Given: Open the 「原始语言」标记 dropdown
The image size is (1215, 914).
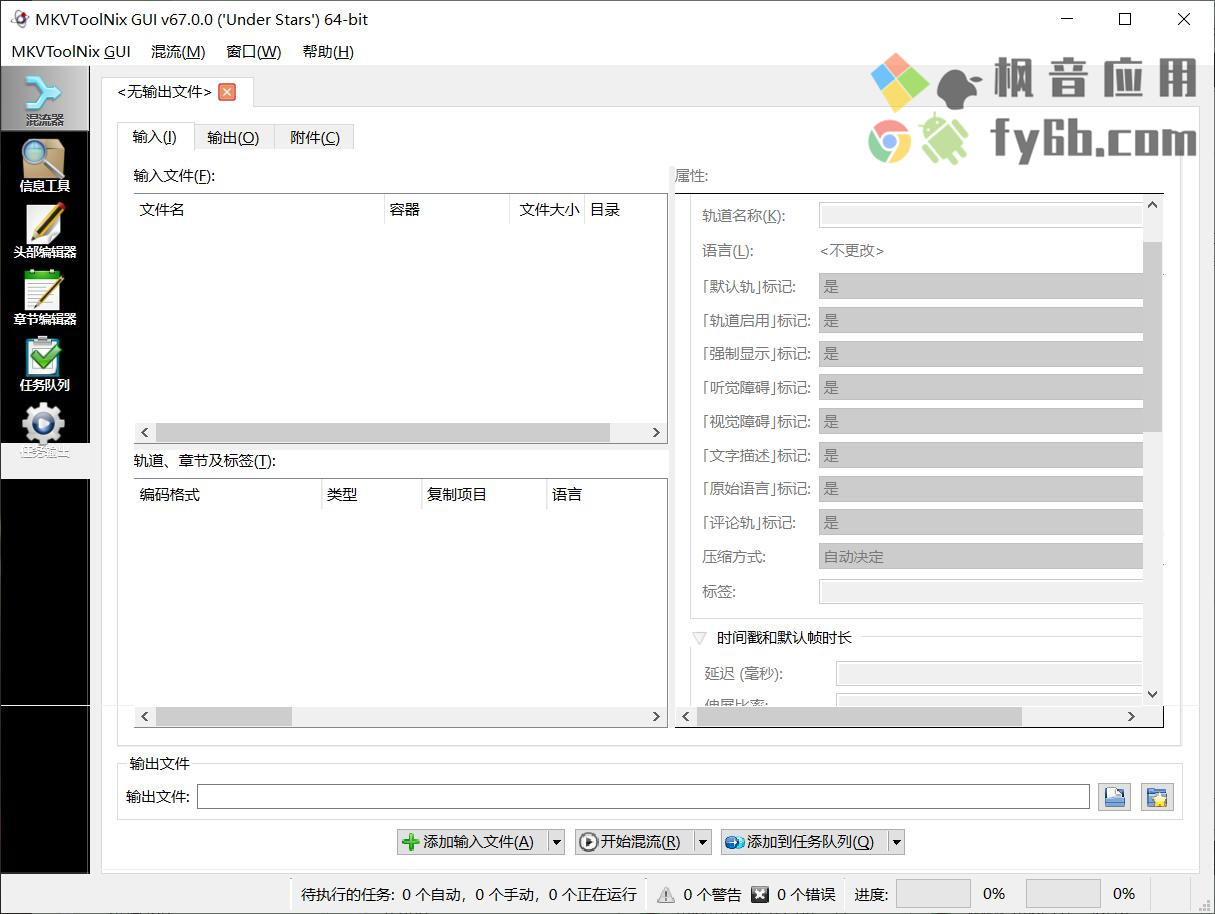Looking at the screenshot, I should [980, 489].
